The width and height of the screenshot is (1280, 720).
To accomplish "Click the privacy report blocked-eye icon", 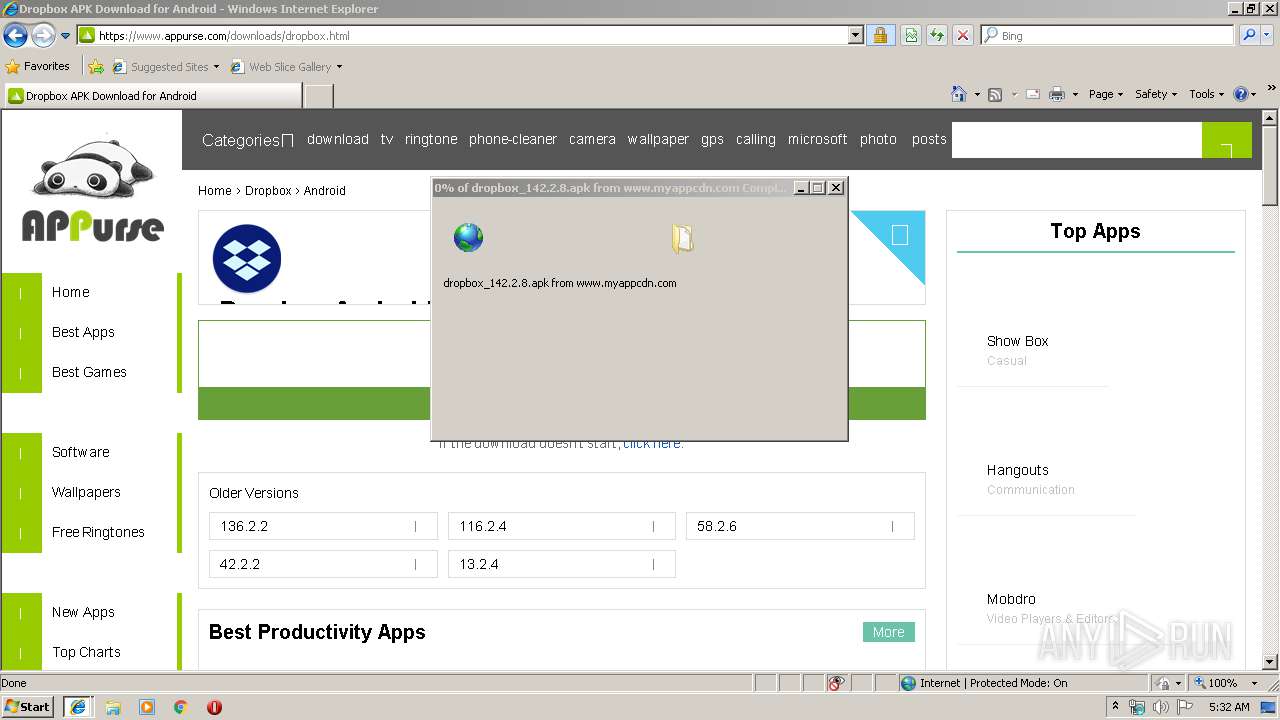I will [x=836, y=683].
